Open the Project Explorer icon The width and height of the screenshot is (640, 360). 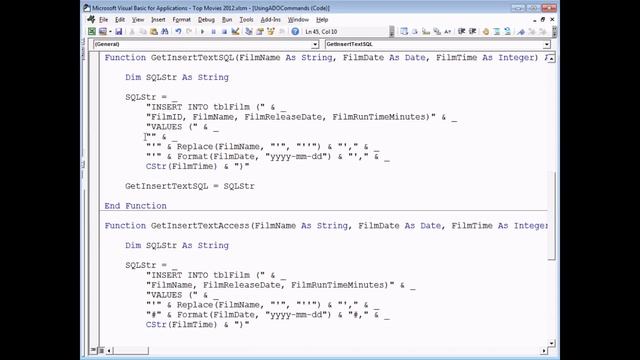pos(249,31)
